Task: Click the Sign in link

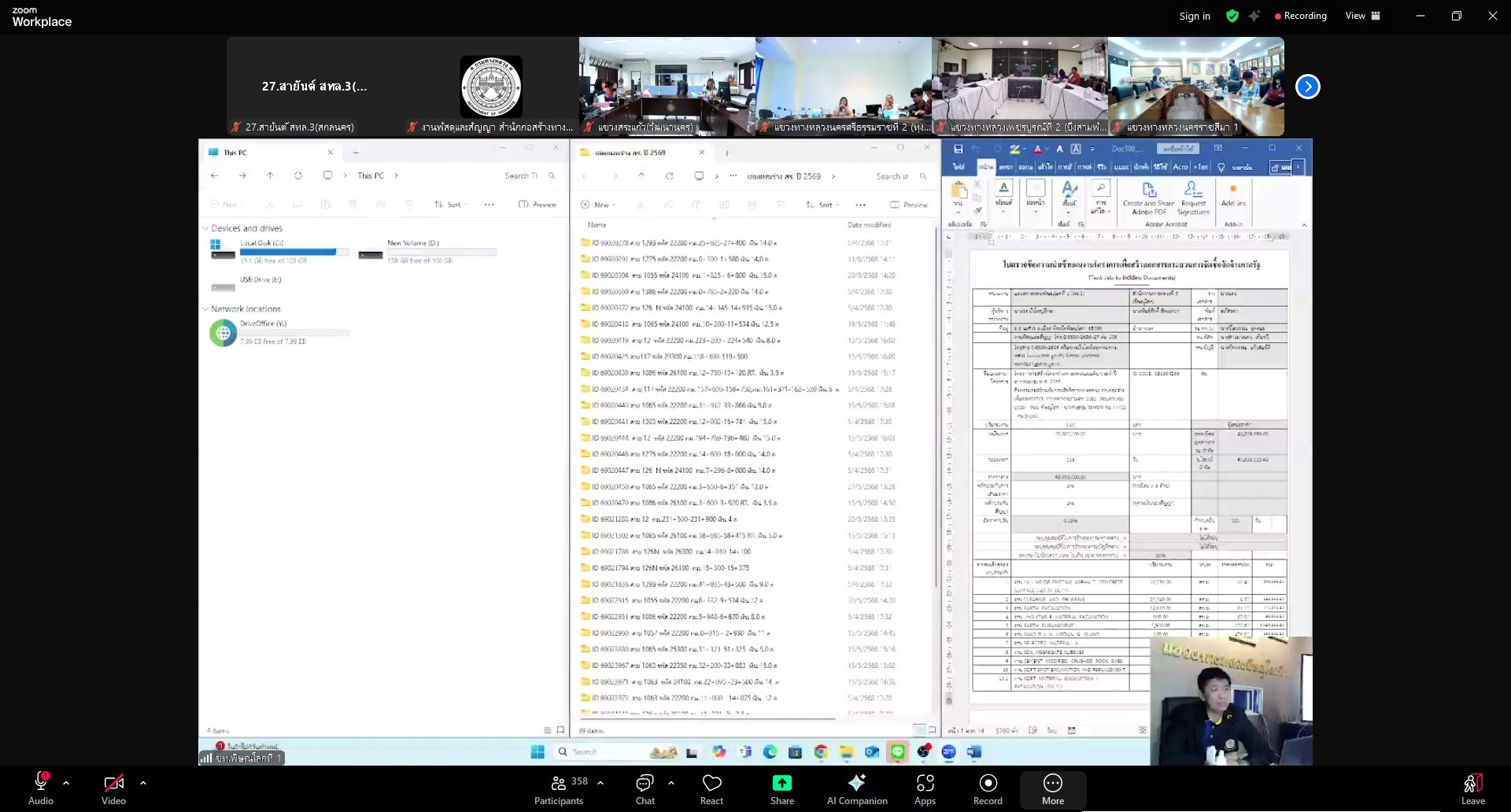Action: point(1194,16)
